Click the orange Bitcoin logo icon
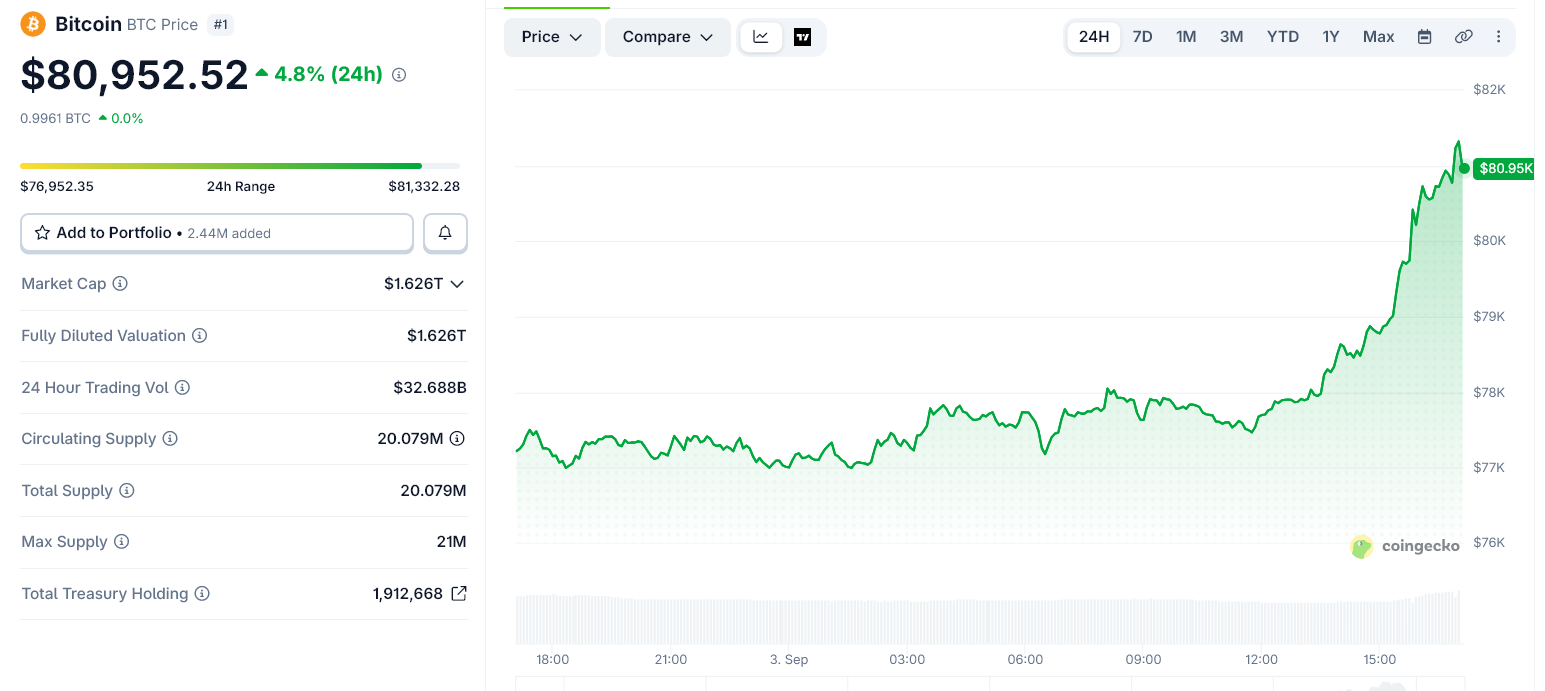 tap(33, 23)
